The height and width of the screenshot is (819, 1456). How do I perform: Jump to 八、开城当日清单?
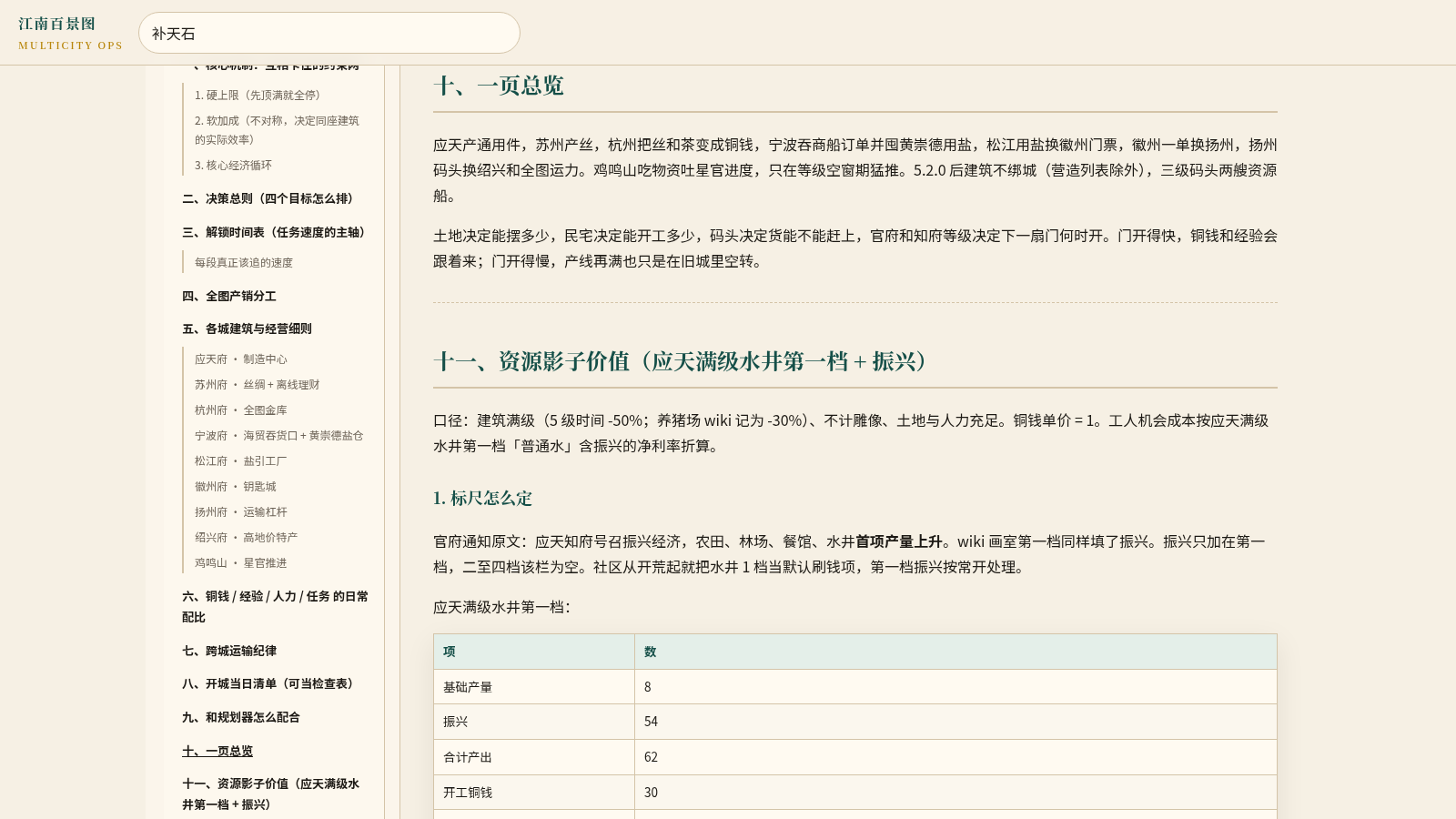[x=268, y=683]
